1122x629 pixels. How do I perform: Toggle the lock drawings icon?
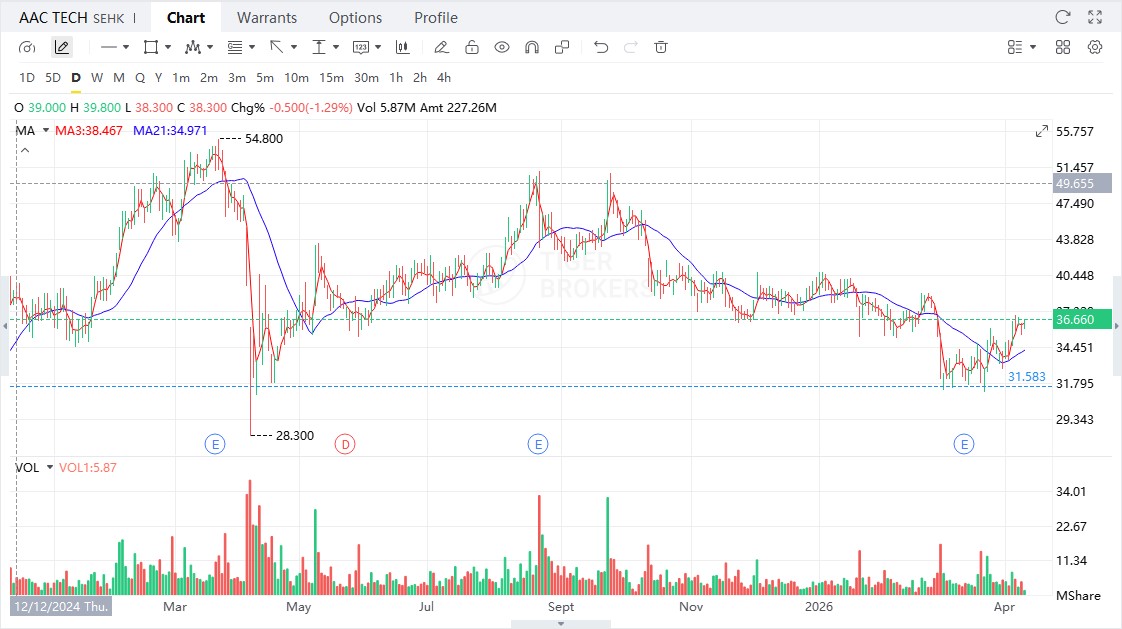pos(472,47)
